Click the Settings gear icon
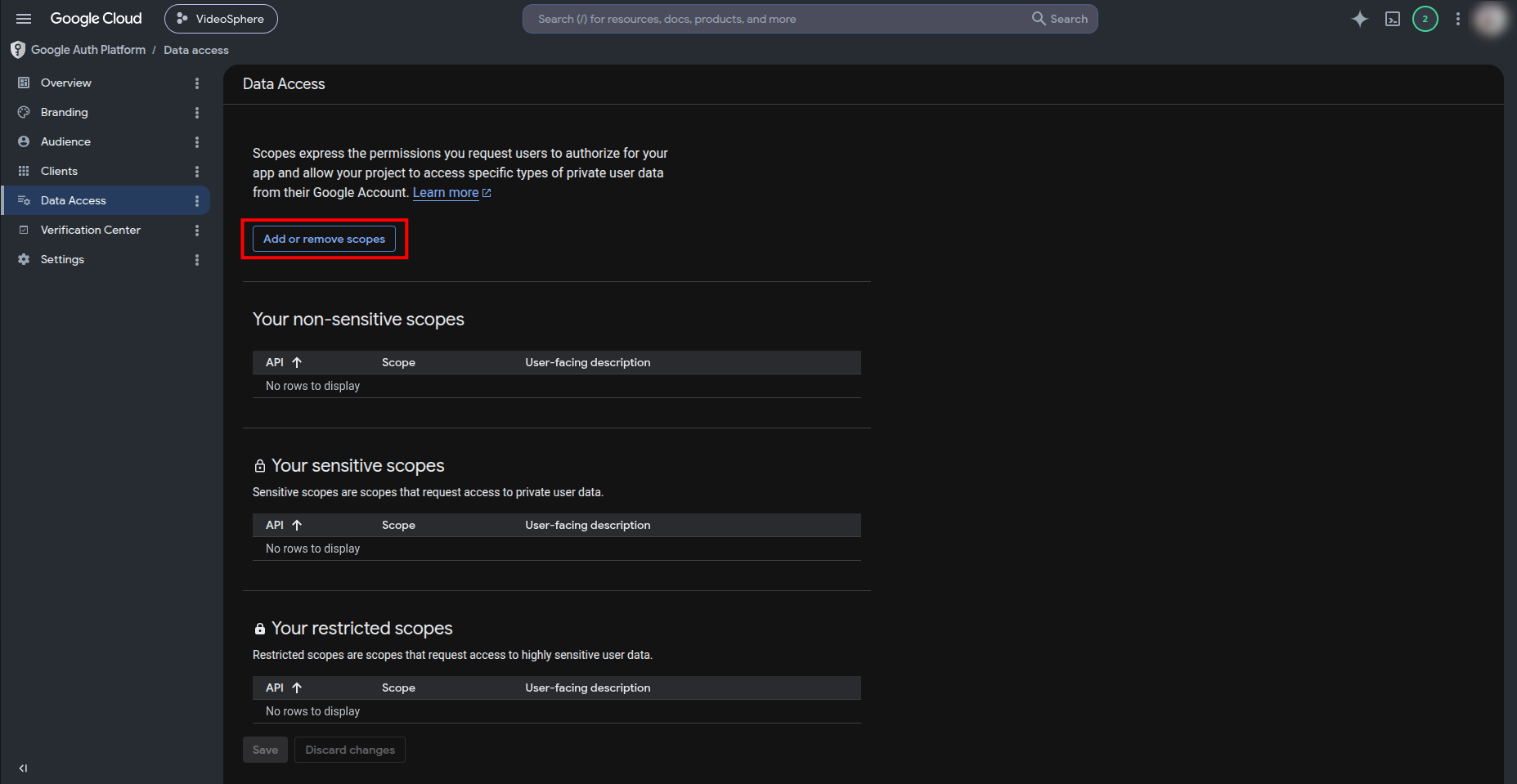 [x=24, y=259]
